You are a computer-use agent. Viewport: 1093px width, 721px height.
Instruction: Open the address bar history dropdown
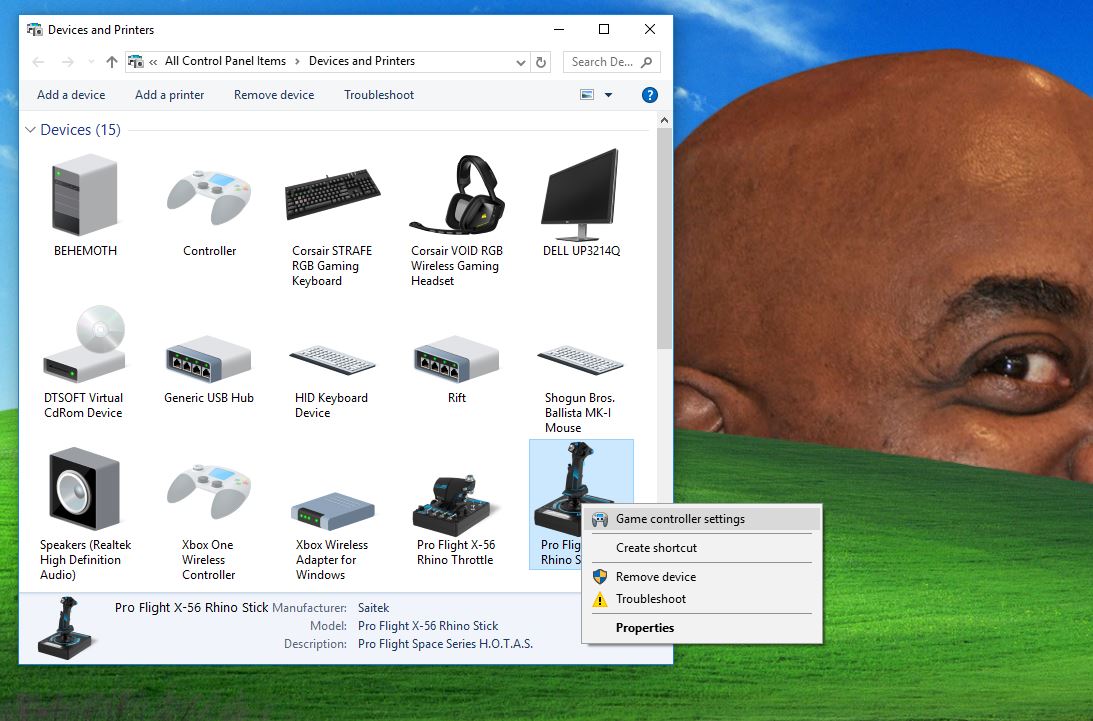[x=521, y=62]
